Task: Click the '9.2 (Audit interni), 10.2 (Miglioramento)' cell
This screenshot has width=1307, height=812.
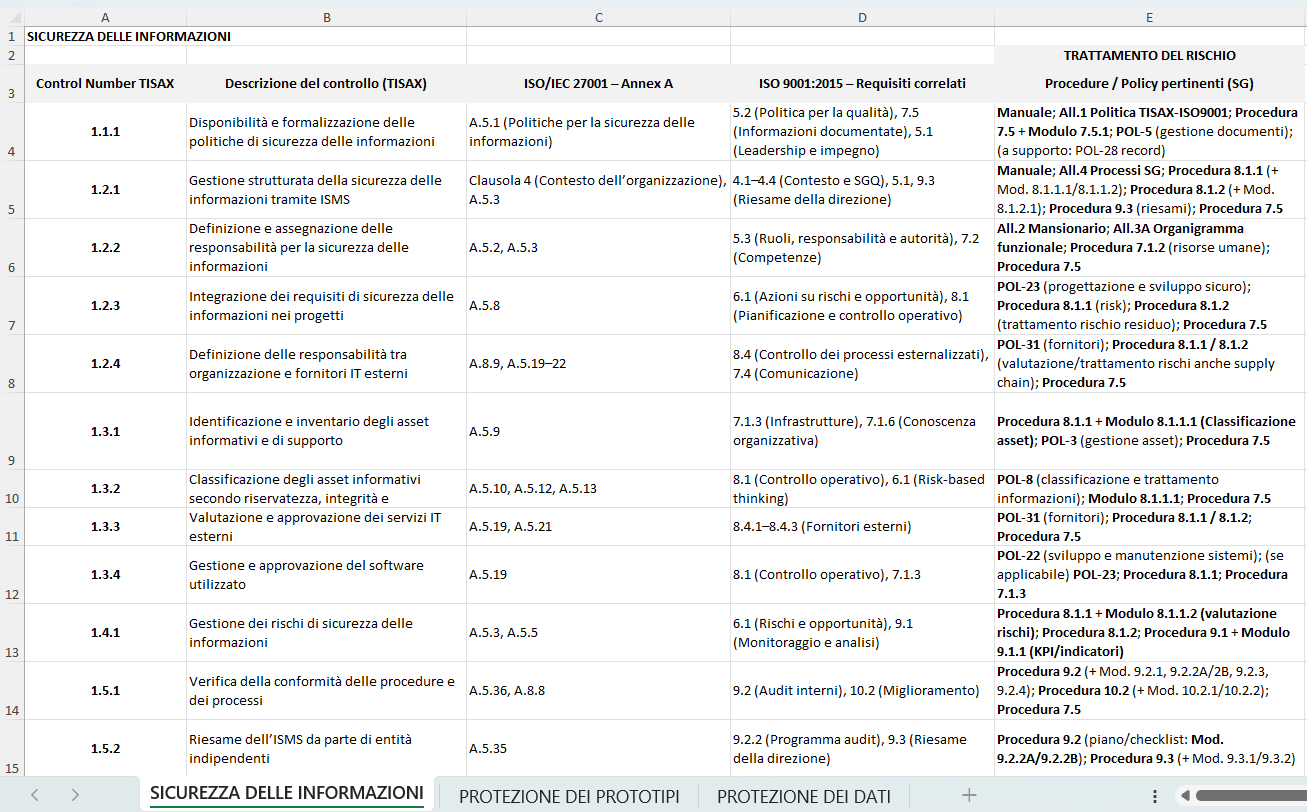Action: point(861,691)
